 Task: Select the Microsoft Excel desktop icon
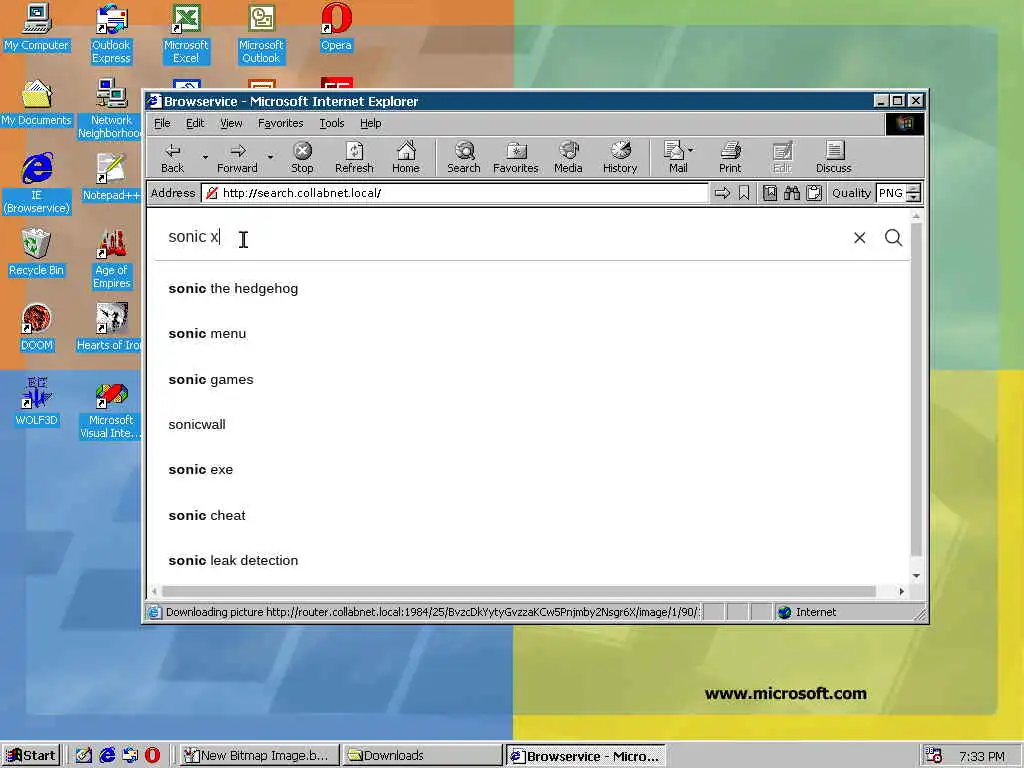185,34
